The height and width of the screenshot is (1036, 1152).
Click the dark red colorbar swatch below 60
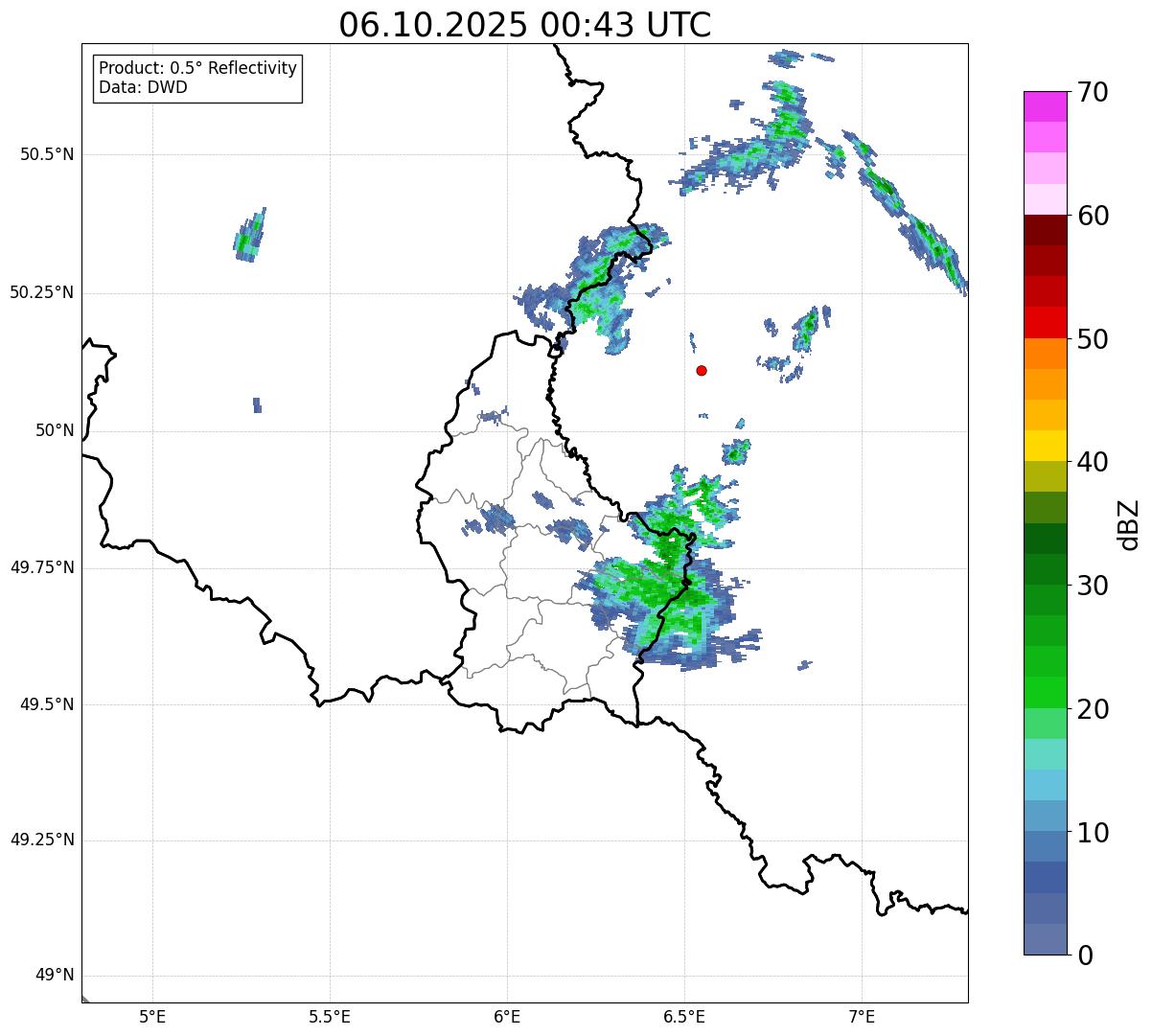pos(1046,230)
